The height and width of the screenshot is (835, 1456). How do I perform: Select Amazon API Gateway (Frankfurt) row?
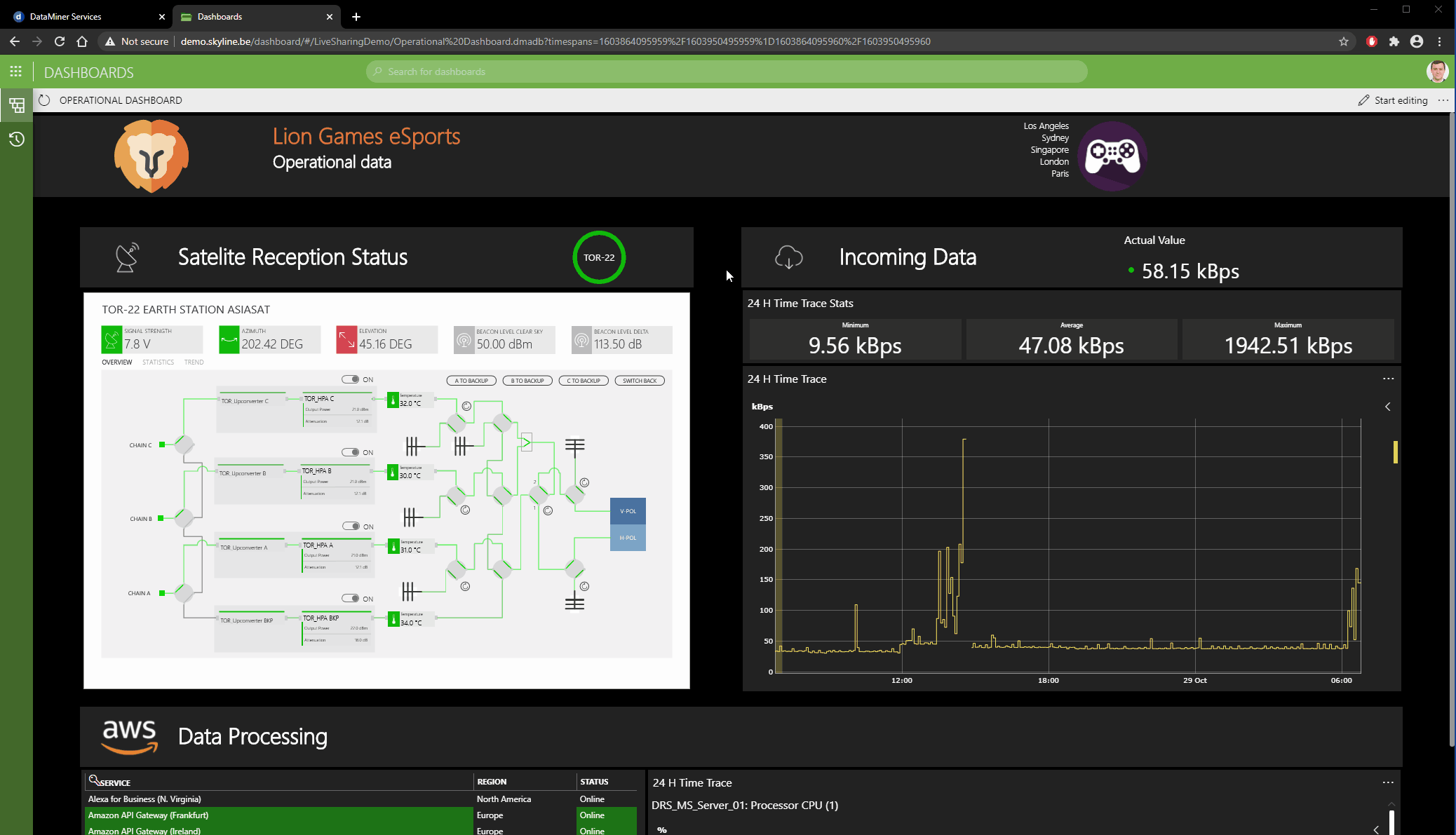click(360, 815)
